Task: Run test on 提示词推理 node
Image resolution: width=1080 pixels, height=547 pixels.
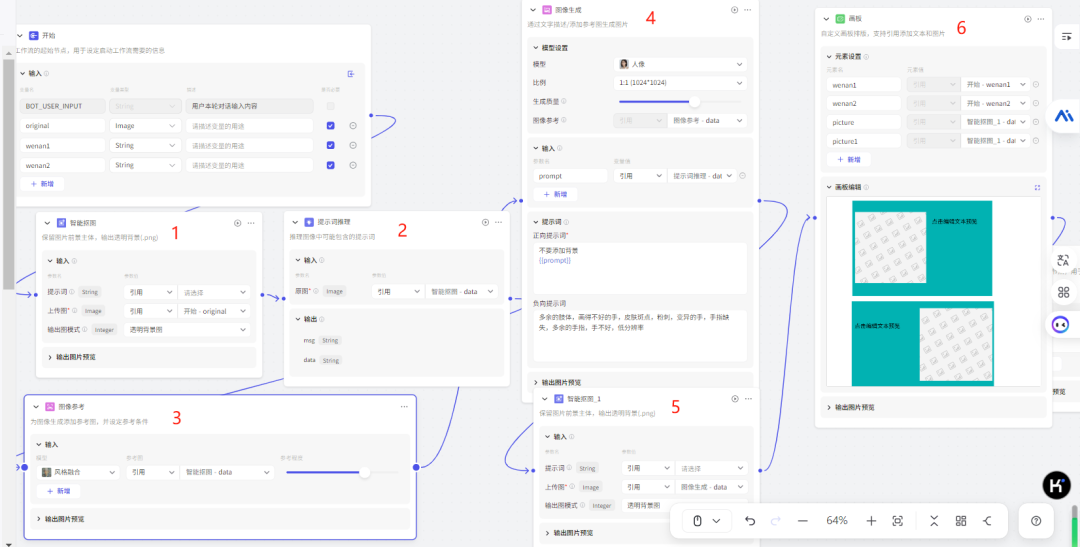Action: [485, 223]
